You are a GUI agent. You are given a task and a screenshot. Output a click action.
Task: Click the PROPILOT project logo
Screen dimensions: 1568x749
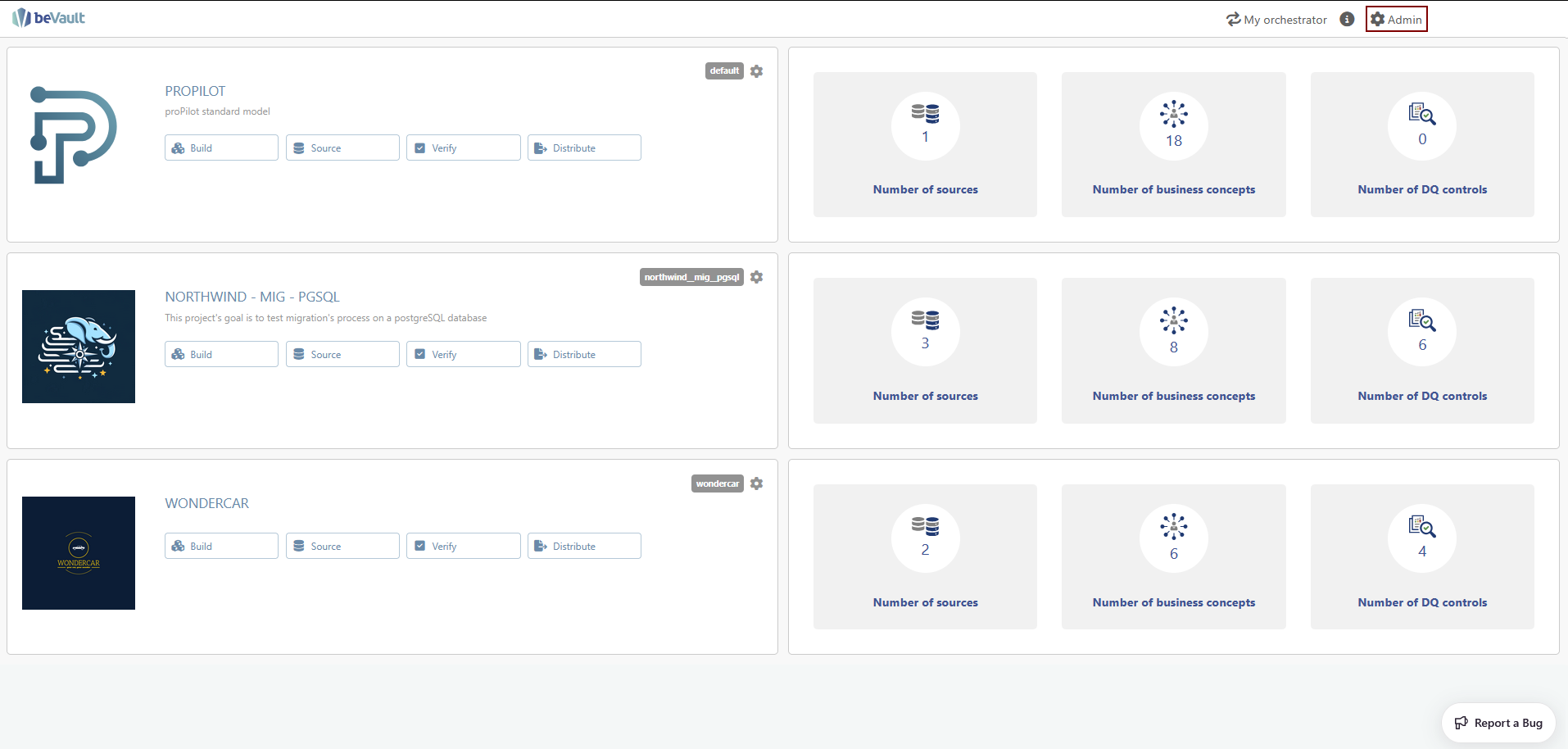point(74,135)
